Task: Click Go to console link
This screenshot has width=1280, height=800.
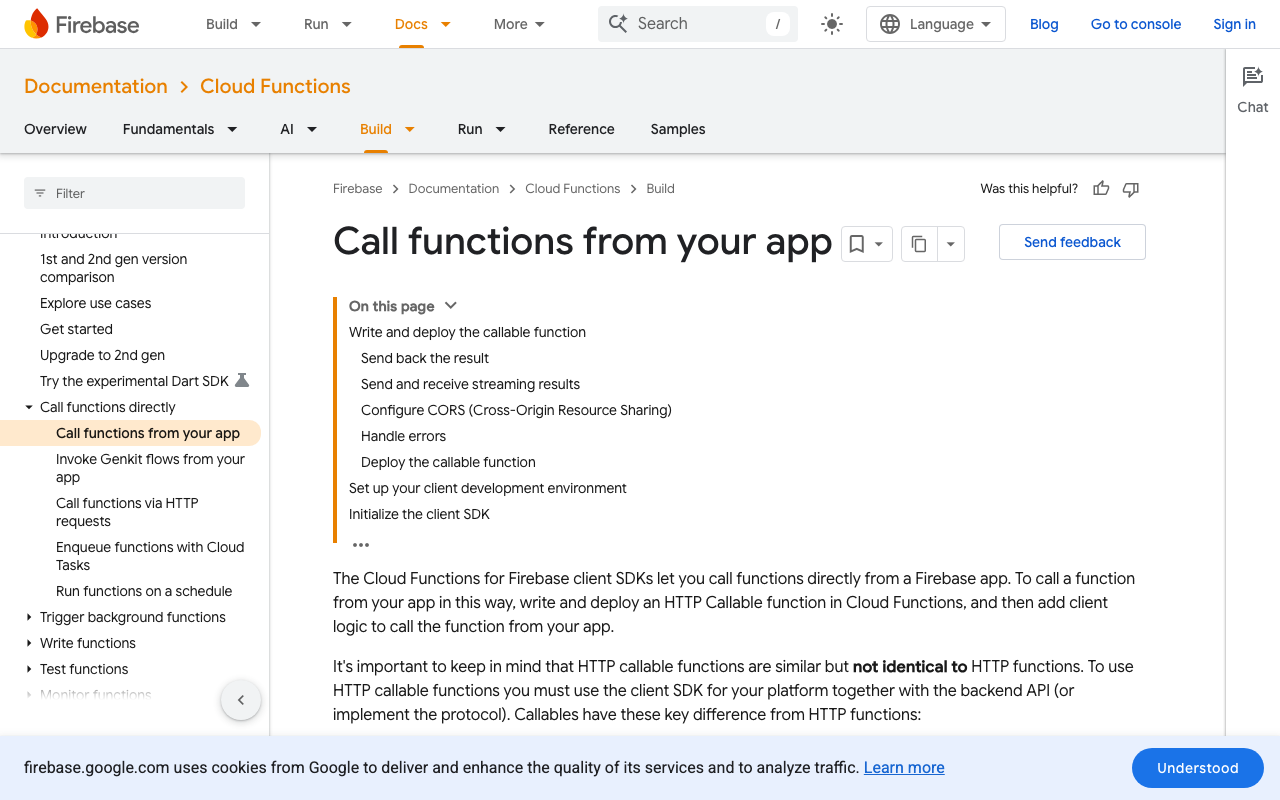Action: tap(1136, 24)
